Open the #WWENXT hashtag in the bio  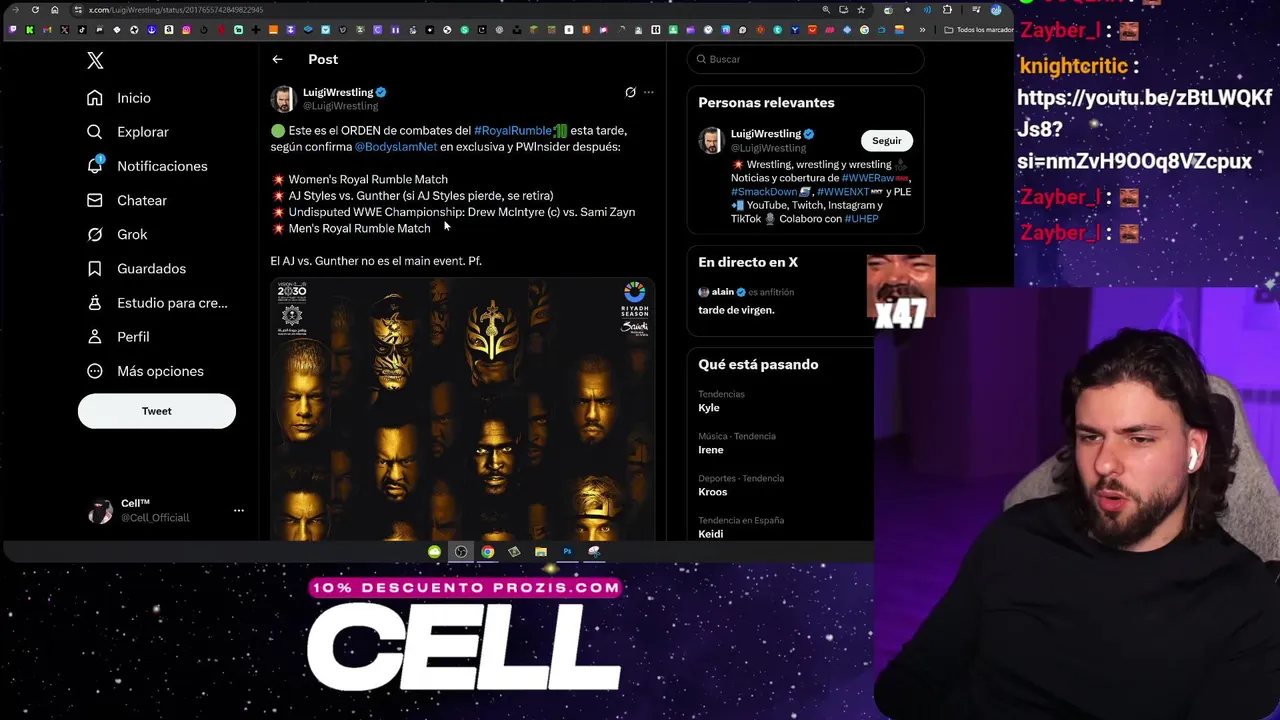(843, 192)
